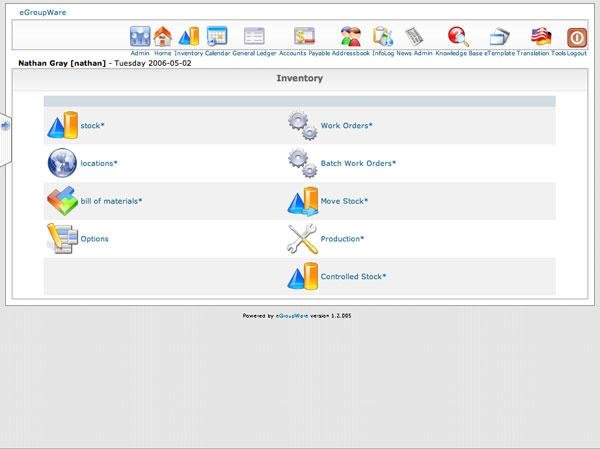Open the InfoLog clipboard icon
Image resolution: width=600 pixels, height=449 pixels.
click(383, 36)
